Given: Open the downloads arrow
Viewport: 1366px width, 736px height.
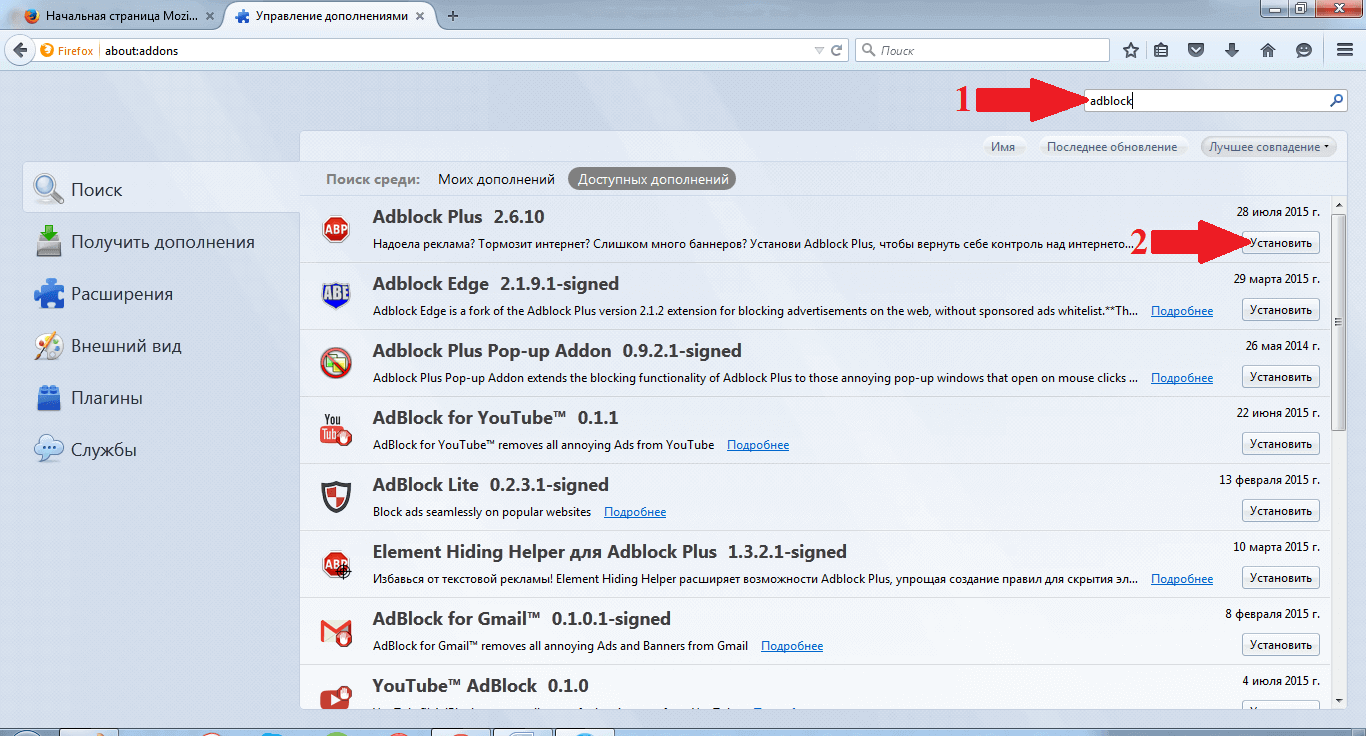Looking at the screenshot, I should pyautogui.click(x=1231, y=50).
